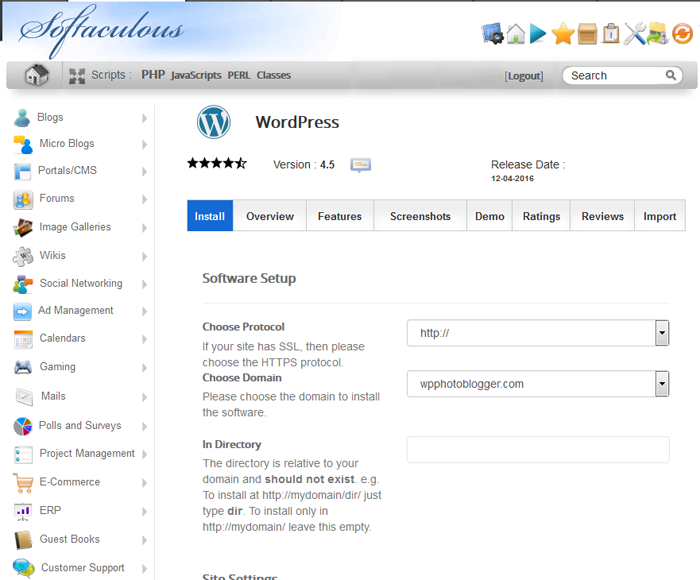Open the Social Networking category label
Viewport: 700px width, 580px height.
pyautogui.click(x=81, y=283)
